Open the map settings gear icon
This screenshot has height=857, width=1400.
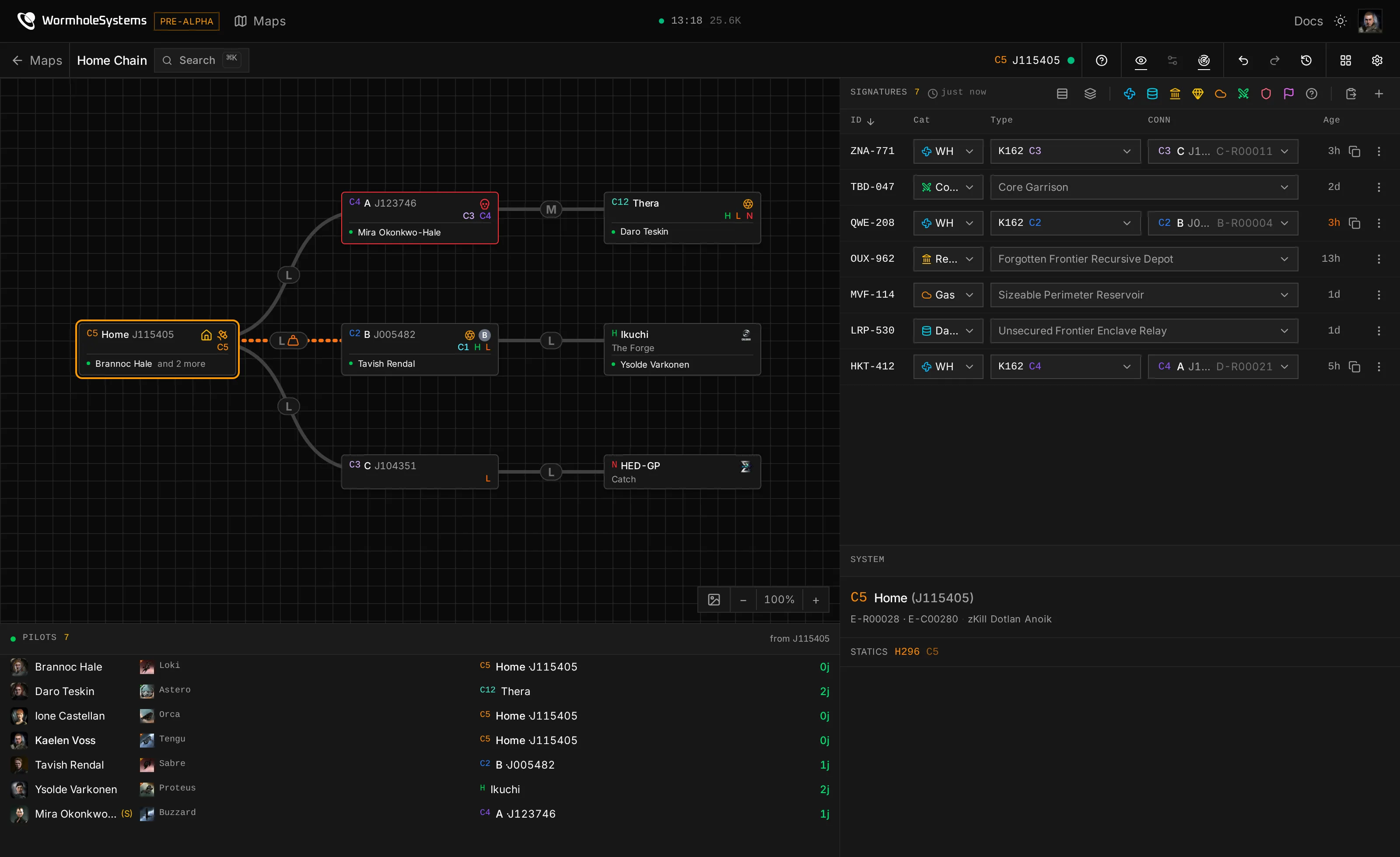pos(1377,60)
